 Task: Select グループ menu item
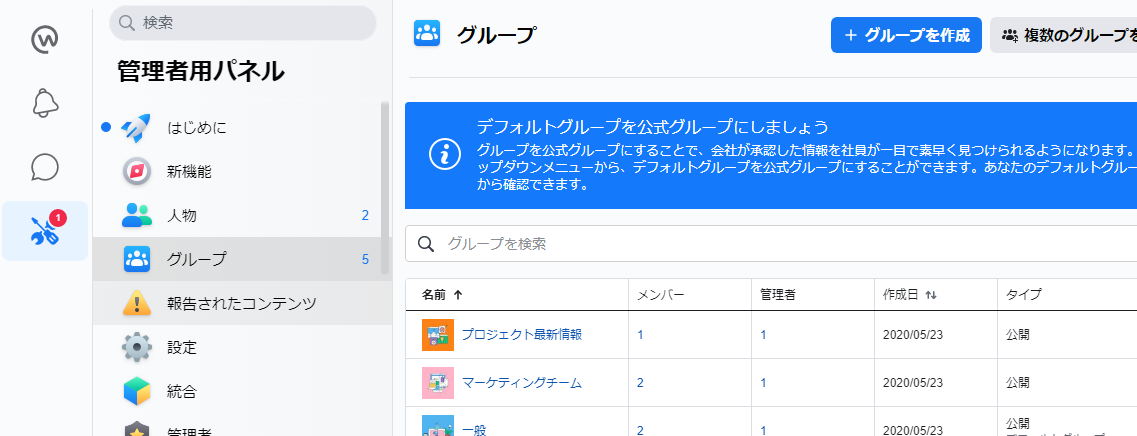tap(241, 259)
